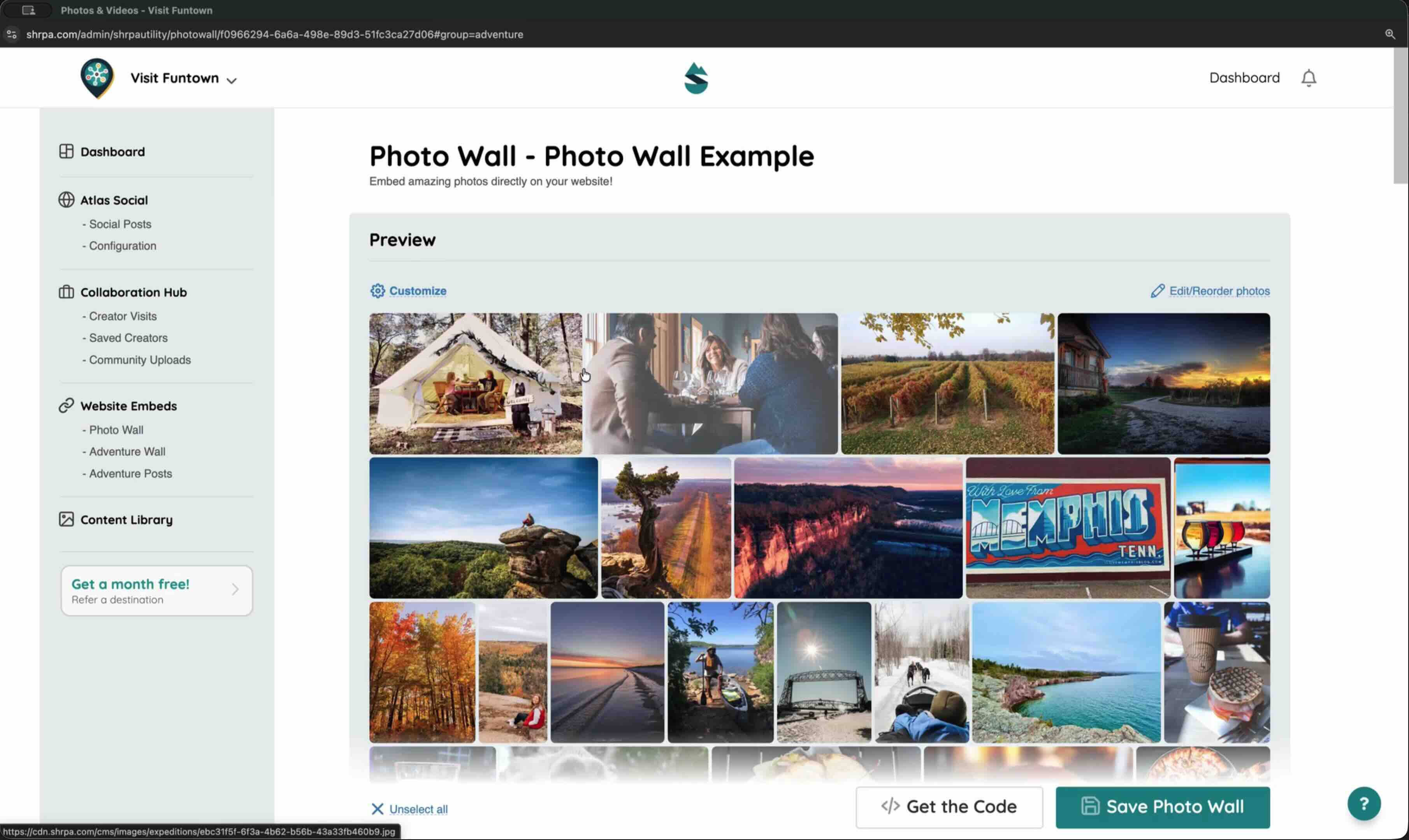Expand the Visit Funtown dropdown chevron
The width and height of the screenshot is (1409, 840).
click(x=232, y=80)
